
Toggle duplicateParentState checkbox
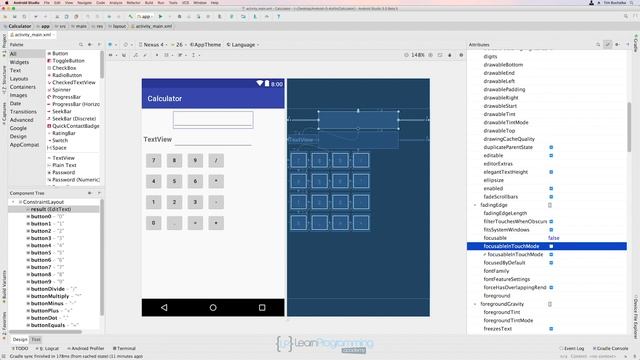[551, 147]
